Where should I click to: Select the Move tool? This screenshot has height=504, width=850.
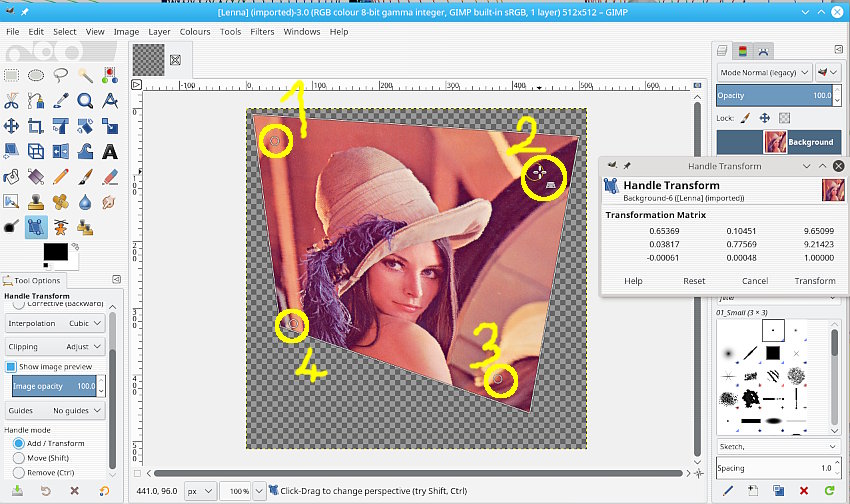pos(11,126)
